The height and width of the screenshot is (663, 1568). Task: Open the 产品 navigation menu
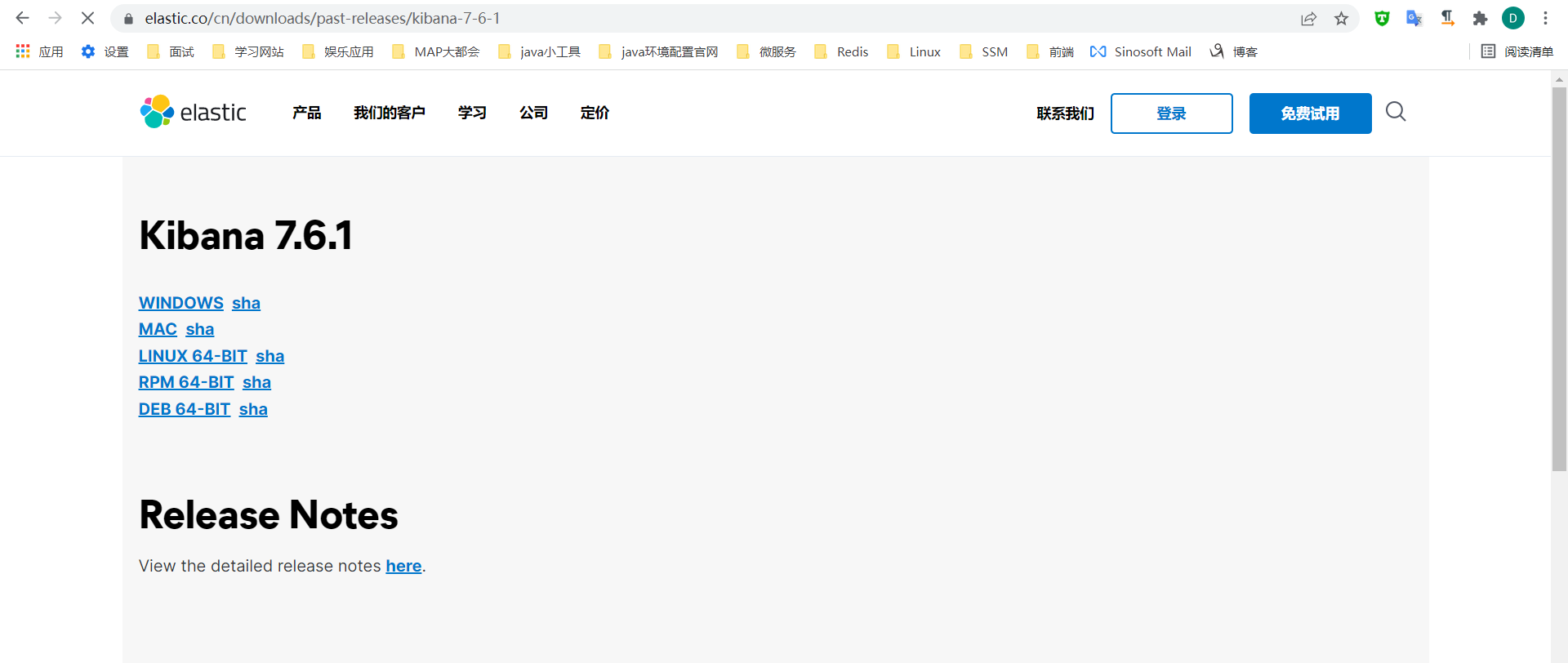tap(306, 113)
